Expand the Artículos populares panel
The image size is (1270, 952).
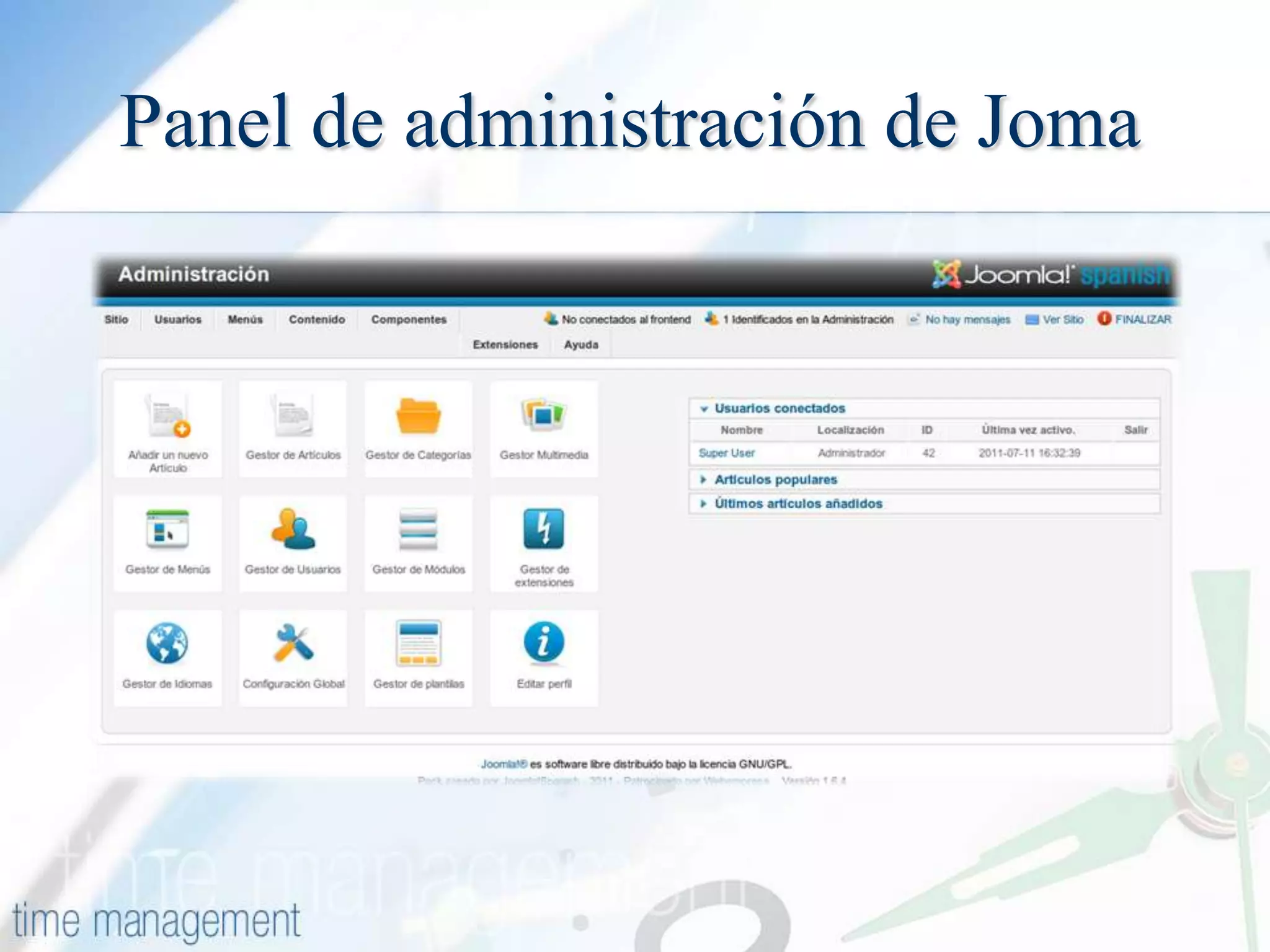pos(924,479)
